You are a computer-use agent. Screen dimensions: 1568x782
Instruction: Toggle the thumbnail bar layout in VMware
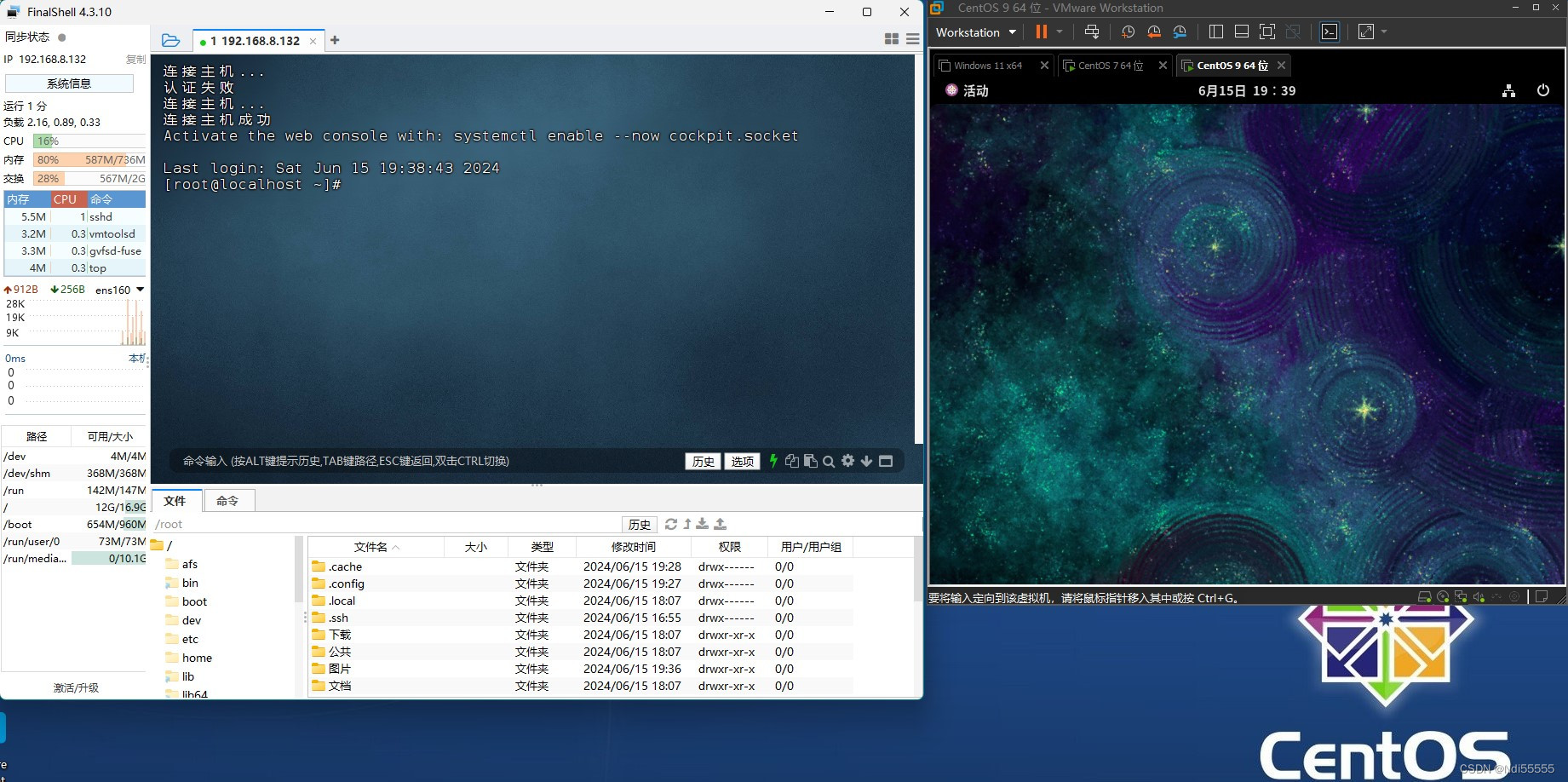point(1242,32)
